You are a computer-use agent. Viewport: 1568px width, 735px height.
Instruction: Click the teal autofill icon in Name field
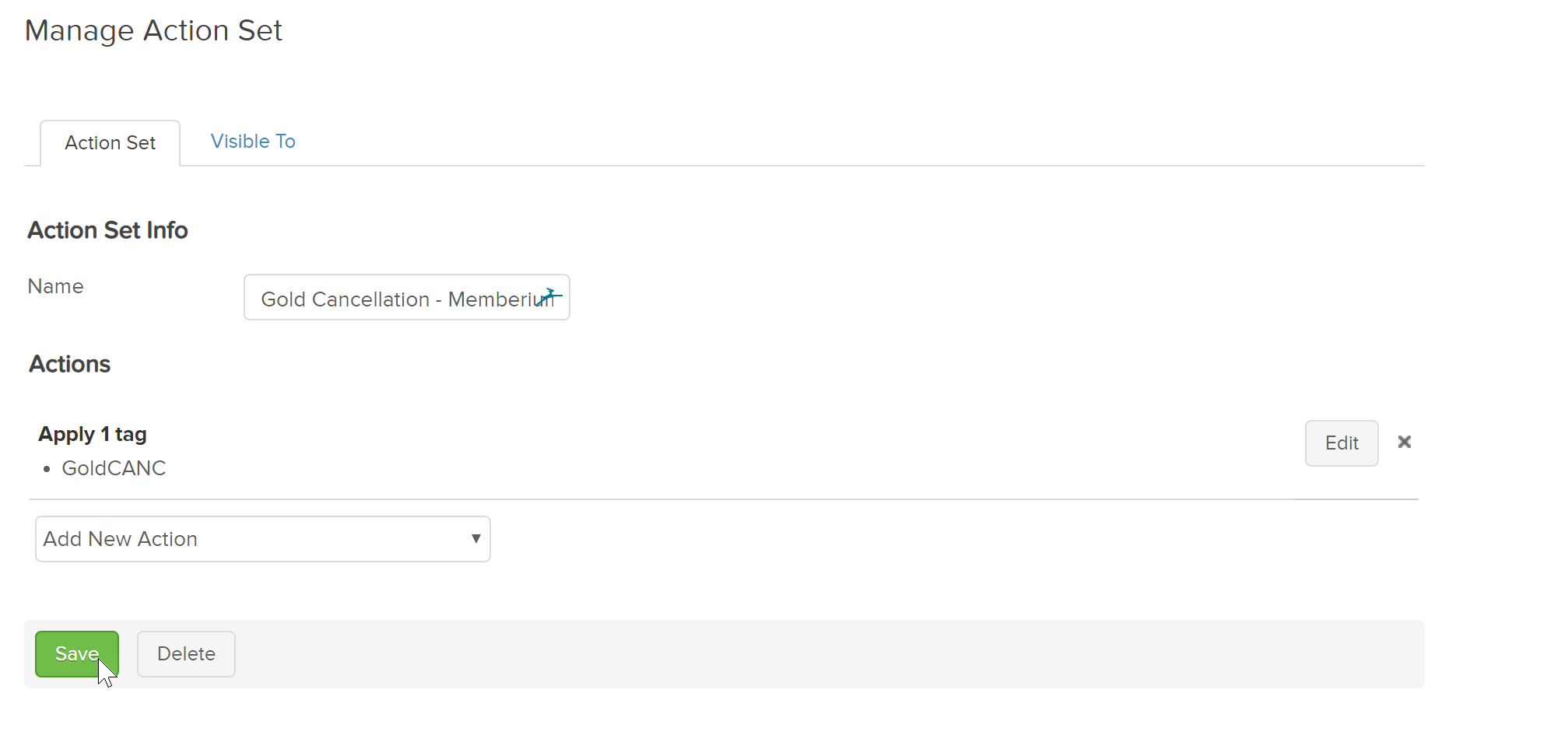pos(550,296)
